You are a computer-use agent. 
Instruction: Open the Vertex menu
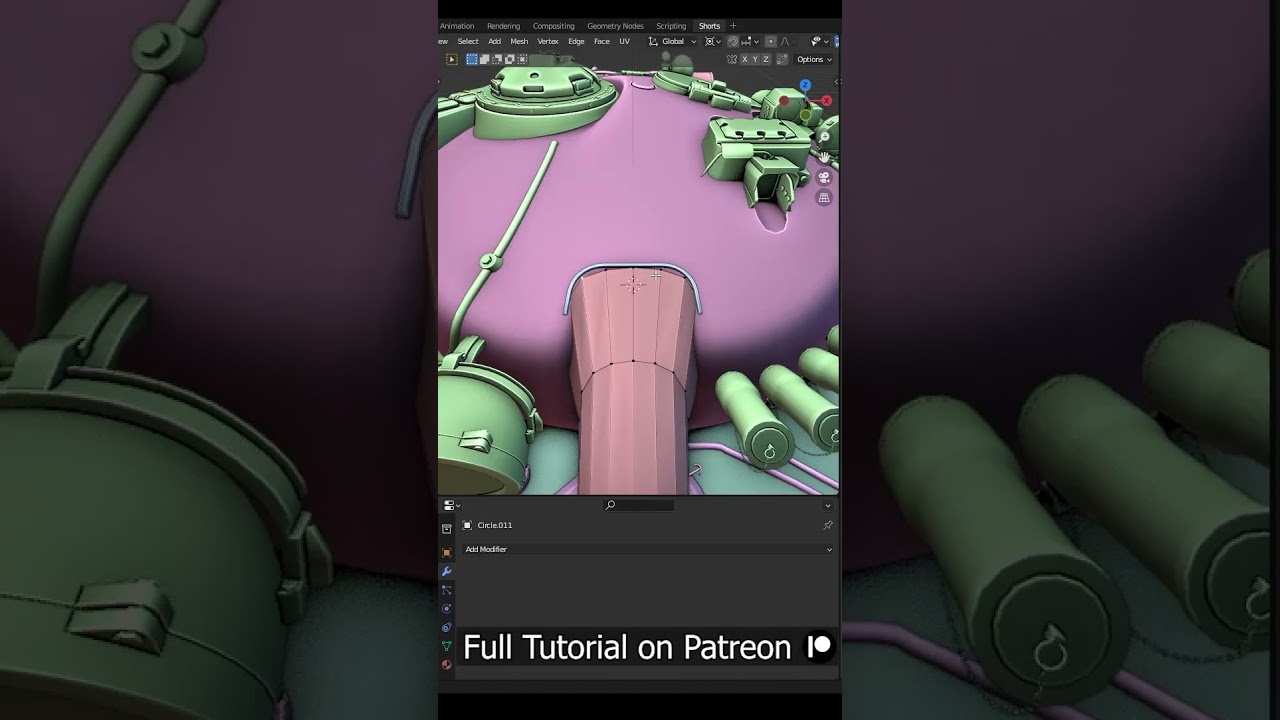click(548, 41)
